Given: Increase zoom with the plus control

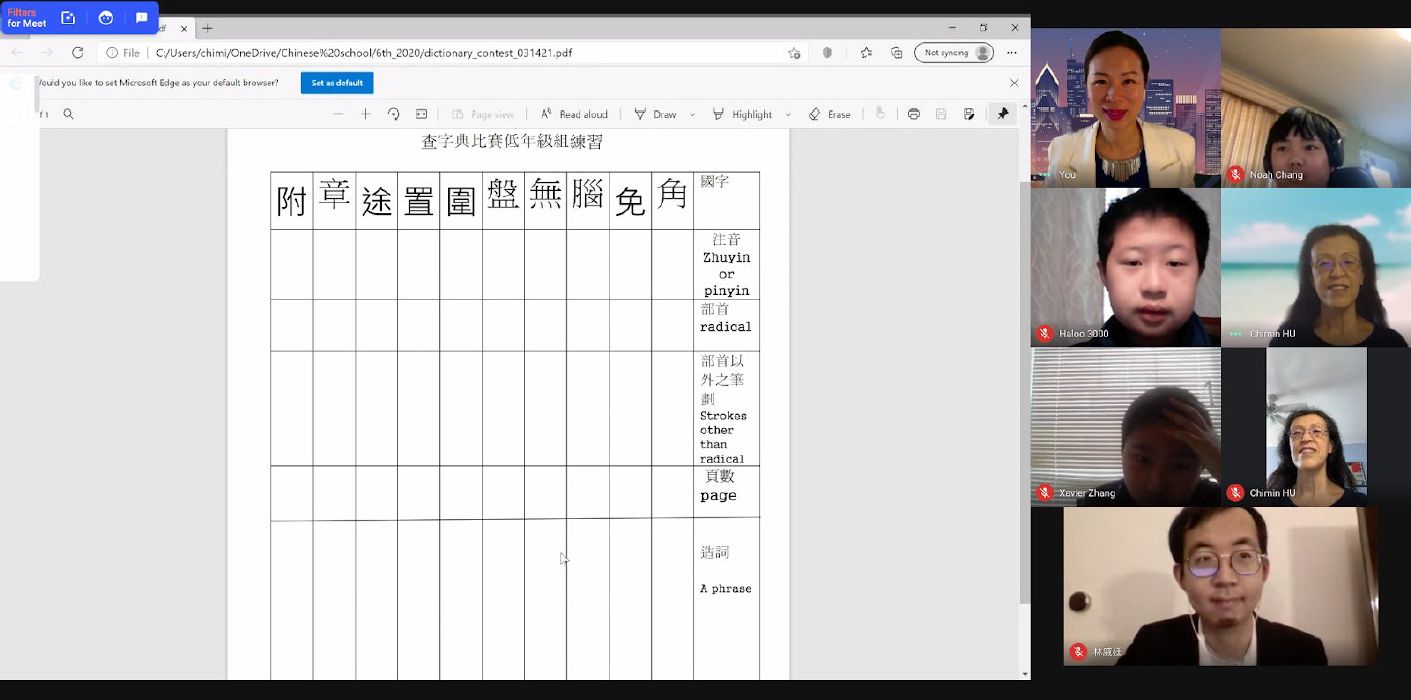Looking at the screenshot, I should tap(365, 113).
